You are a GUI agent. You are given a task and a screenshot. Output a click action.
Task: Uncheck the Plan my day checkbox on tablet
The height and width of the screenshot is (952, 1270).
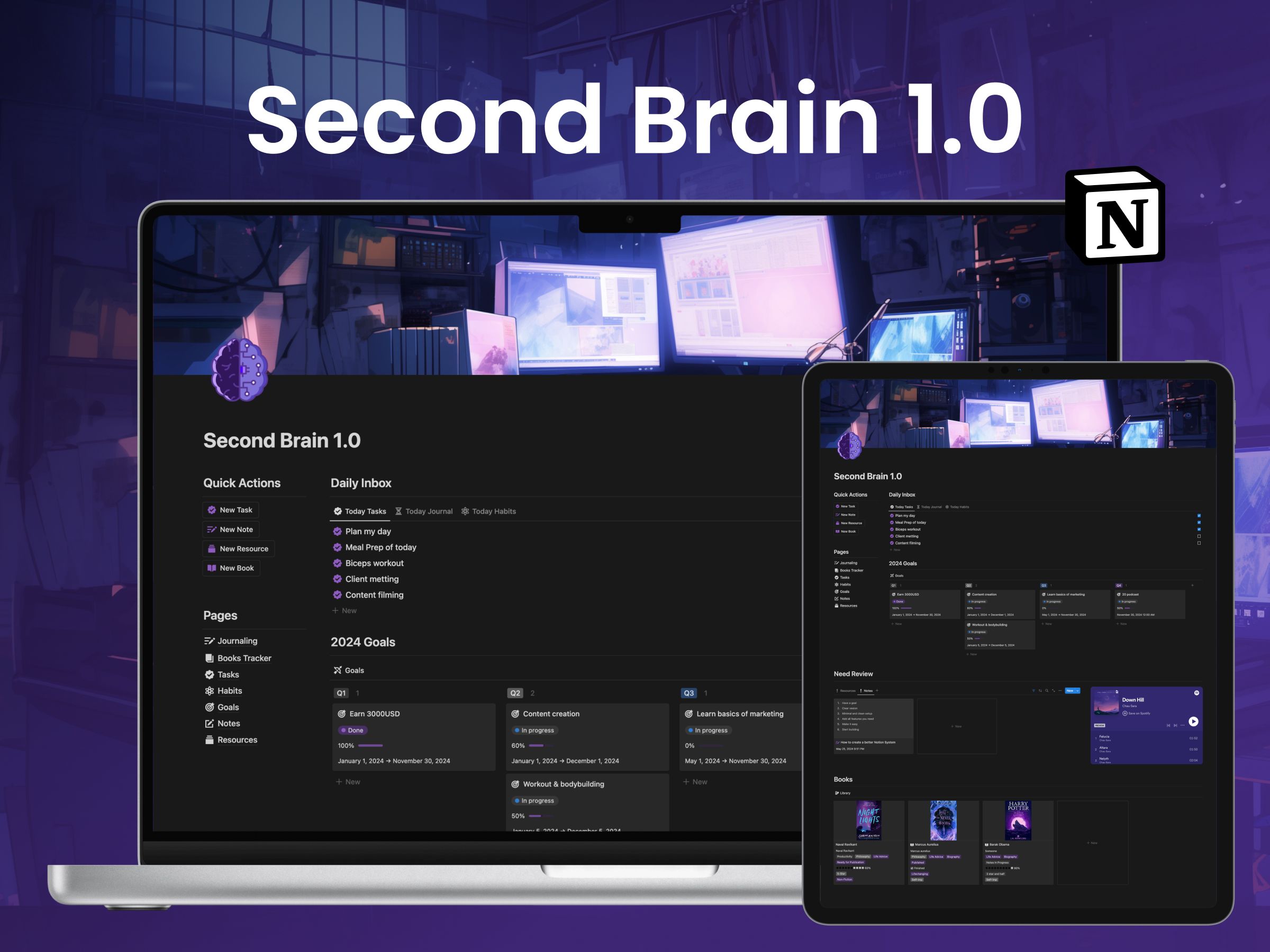[x=1199, y=516]
